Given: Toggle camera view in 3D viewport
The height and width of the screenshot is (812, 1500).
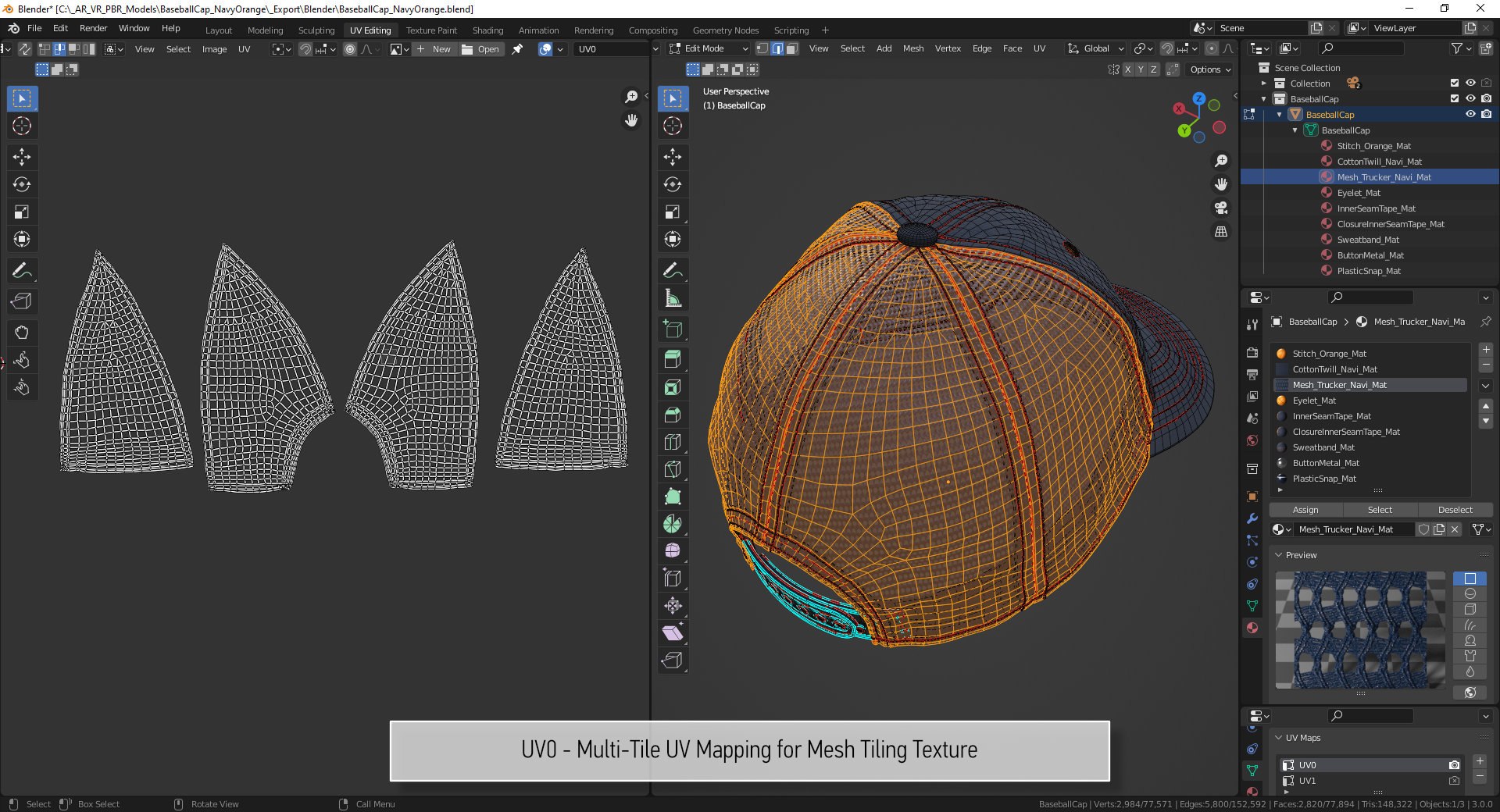Looking at the screenshot, I should point(1221,208).
